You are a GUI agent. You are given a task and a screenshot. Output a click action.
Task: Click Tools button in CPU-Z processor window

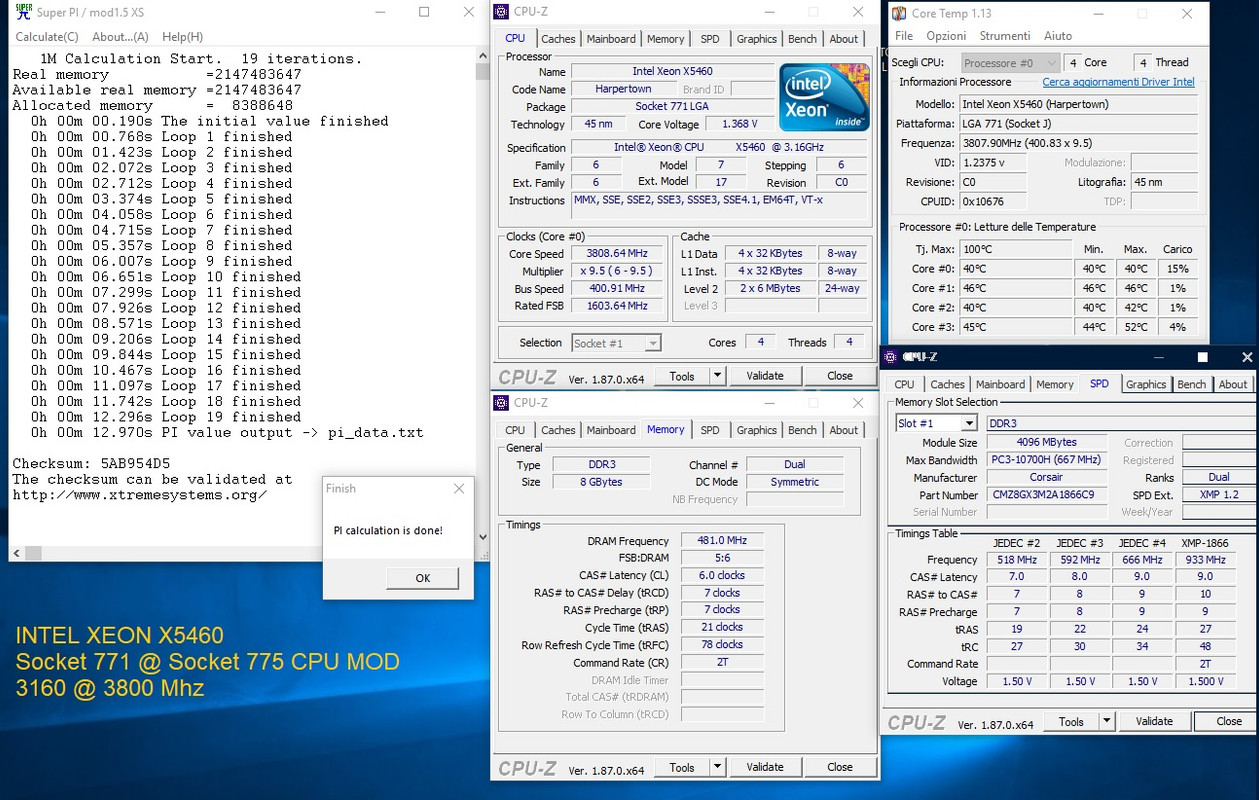click(682, 376)
